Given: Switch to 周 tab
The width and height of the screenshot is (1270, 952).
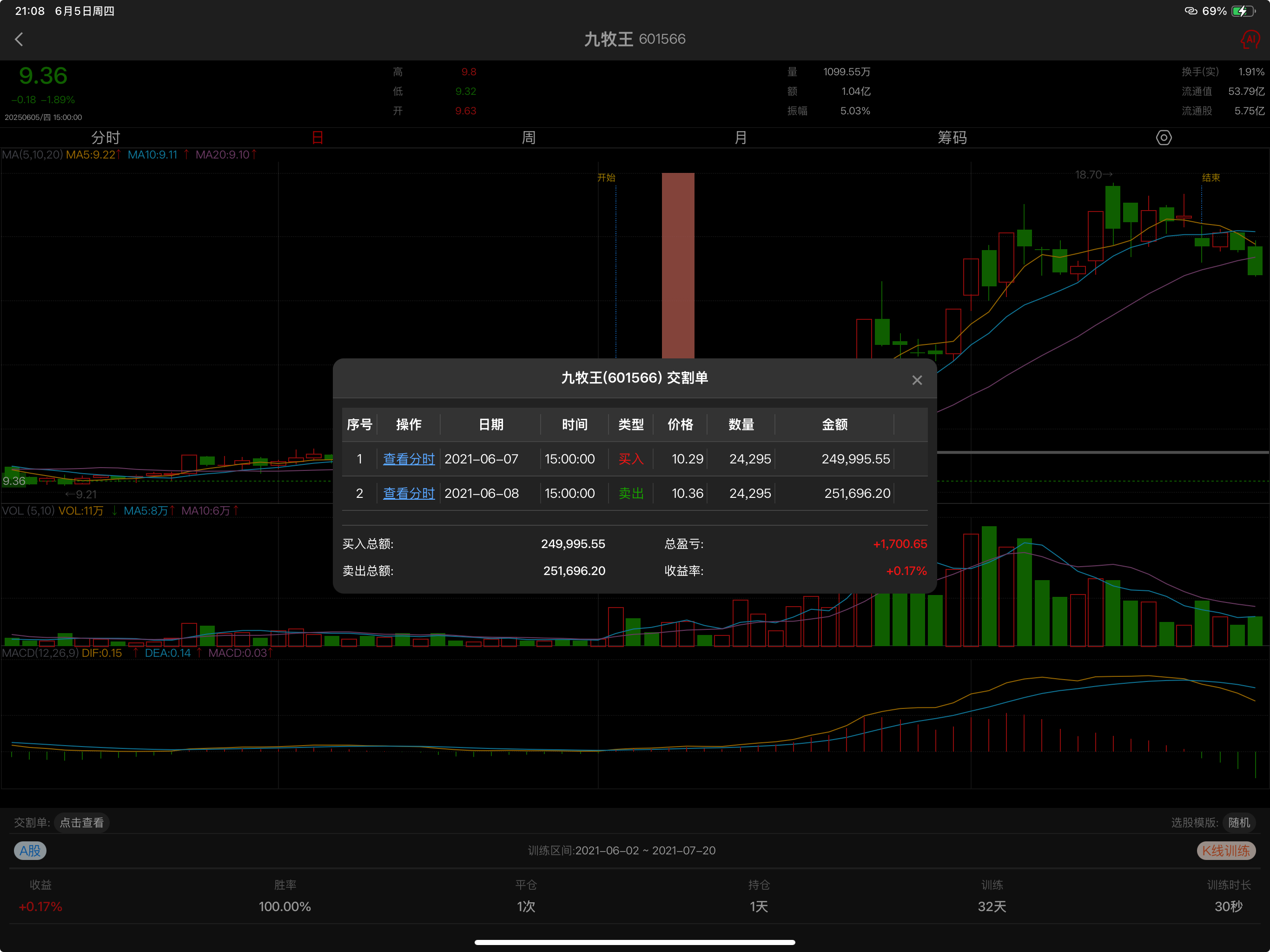Looking at the screenshot, I should click(x=529, y=138).
